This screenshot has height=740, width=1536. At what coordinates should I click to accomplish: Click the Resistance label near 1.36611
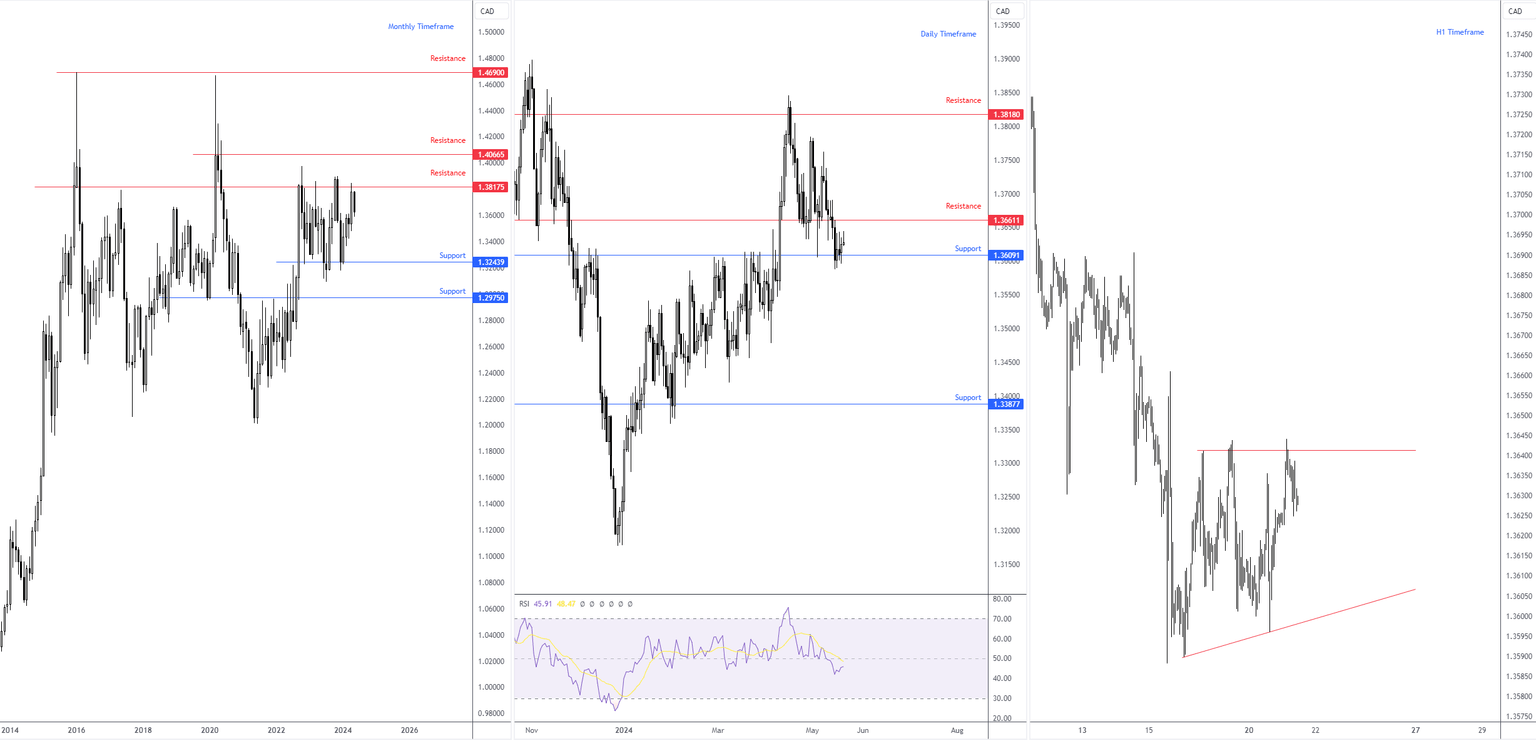point(962,206)
